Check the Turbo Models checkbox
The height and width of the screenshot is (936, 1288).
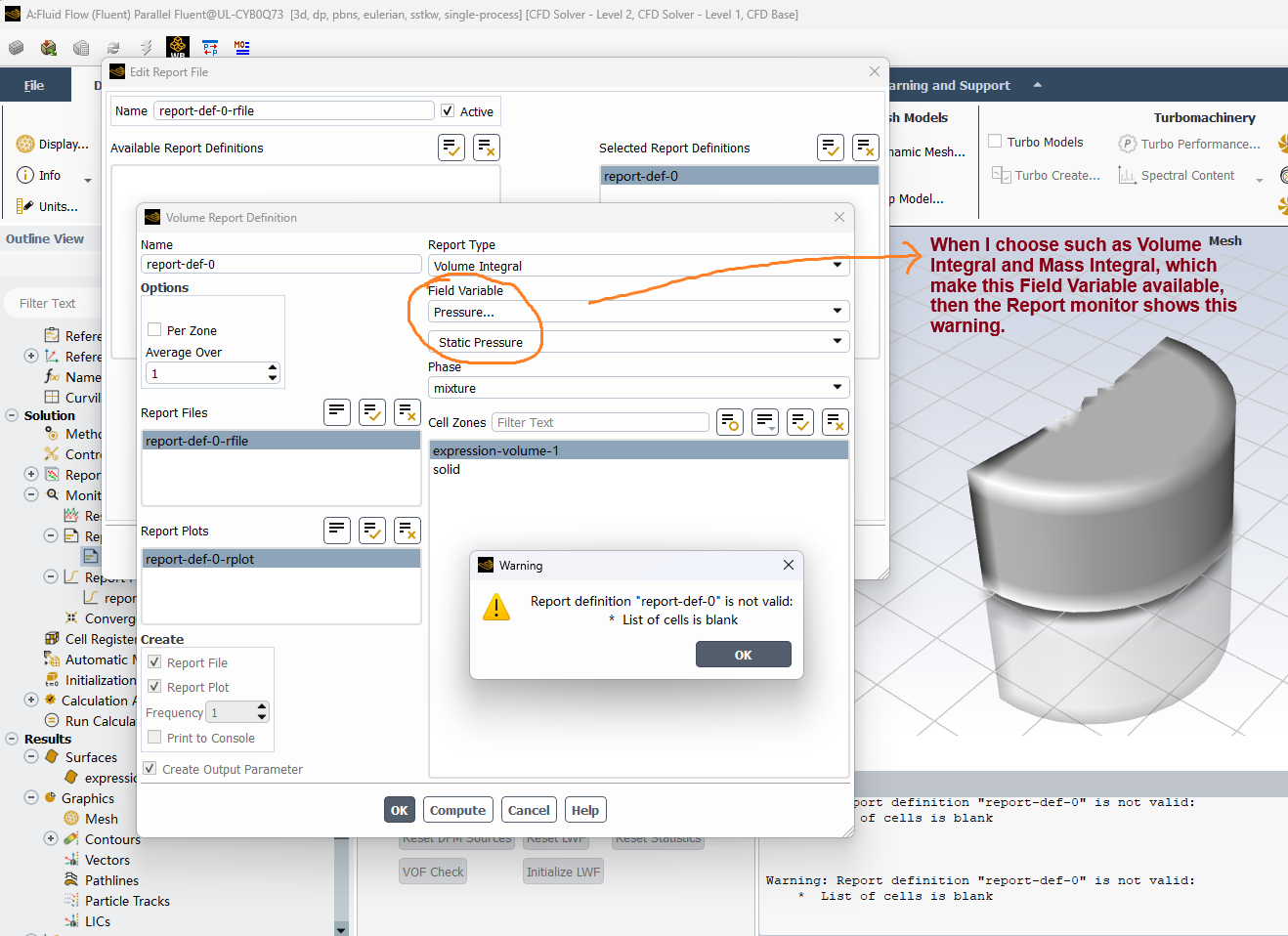(x=995, y=142)
